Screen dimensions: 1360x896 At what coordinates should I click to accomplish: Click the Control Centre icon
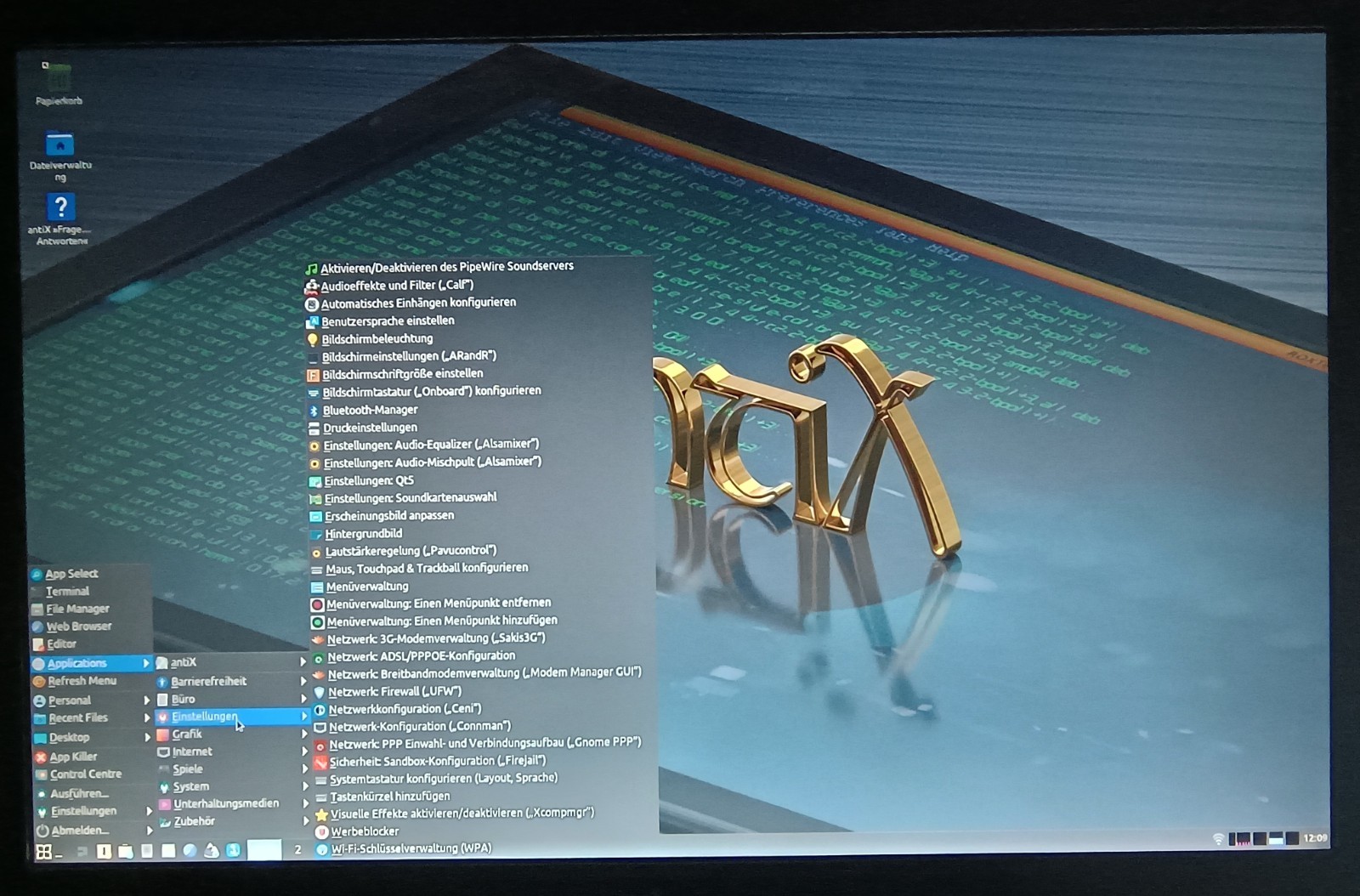[x=41, y=774]
